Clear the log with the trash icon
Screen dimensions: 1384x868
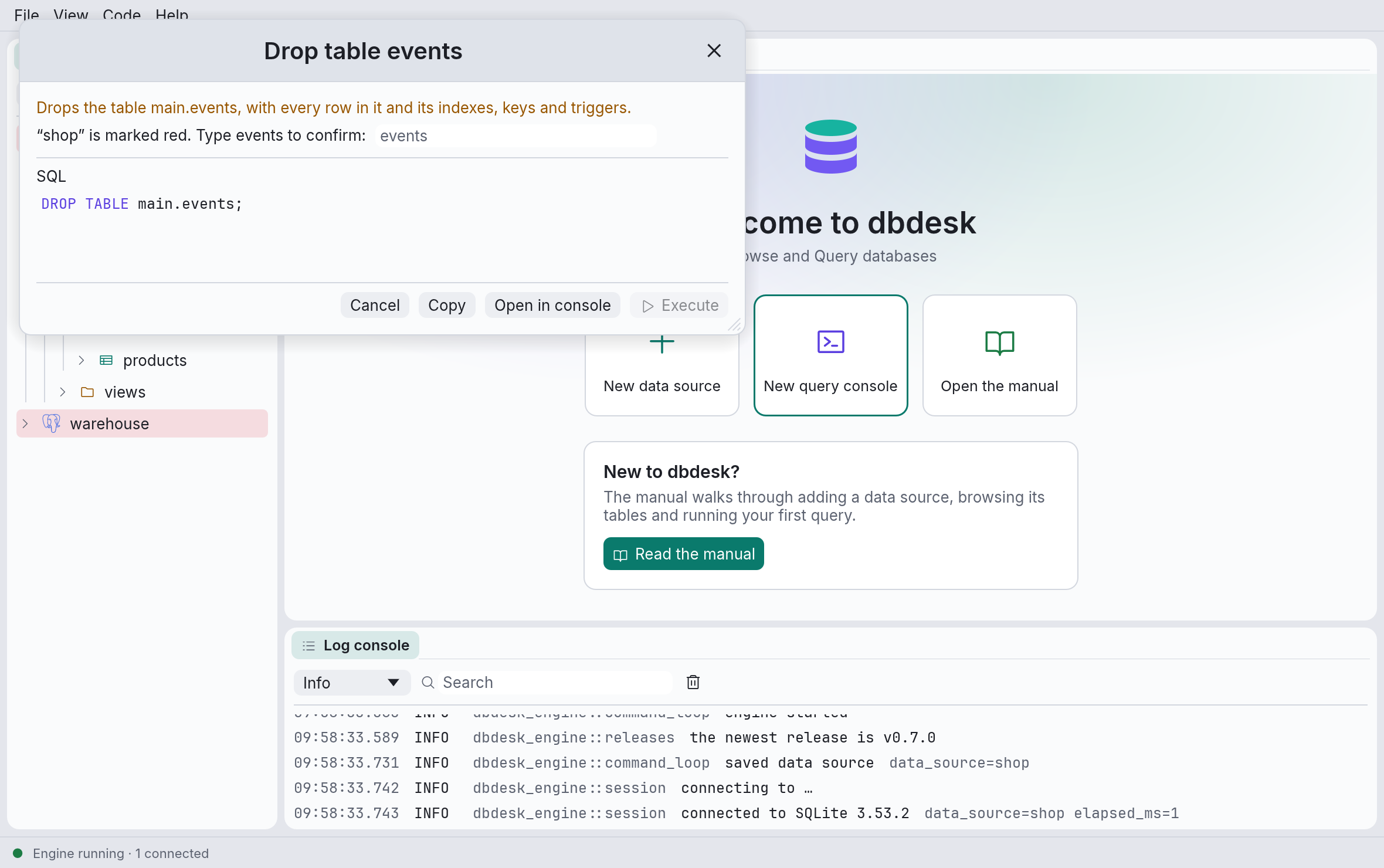coord(693,682)
